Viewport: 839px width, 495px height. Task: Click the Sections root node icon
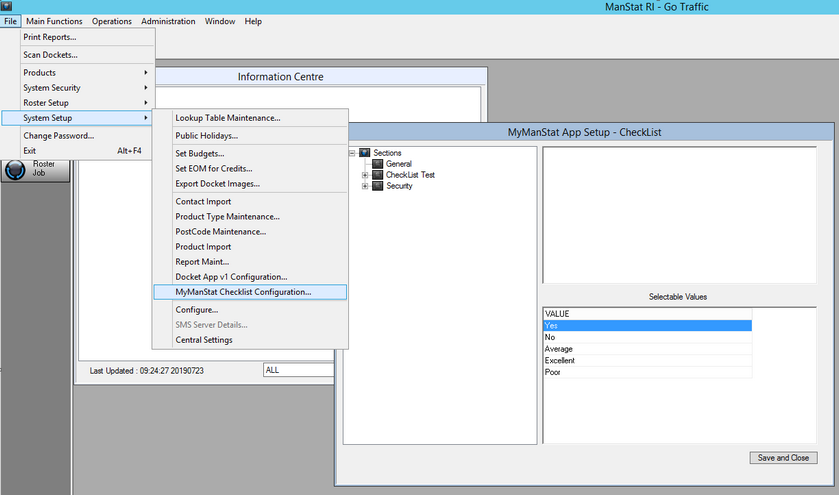coord(365,153)
